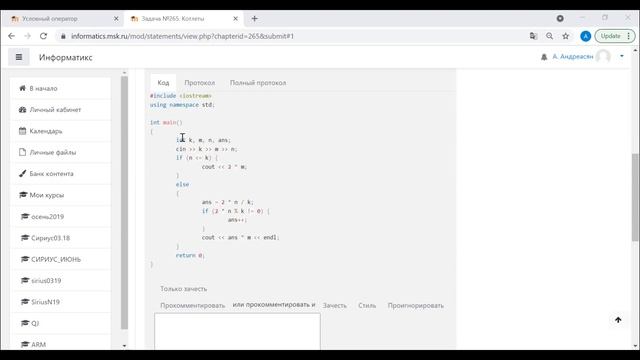This screenshot has width=640, height=360.
Task: Click the Зачесть button
Action: pos(335,305)
